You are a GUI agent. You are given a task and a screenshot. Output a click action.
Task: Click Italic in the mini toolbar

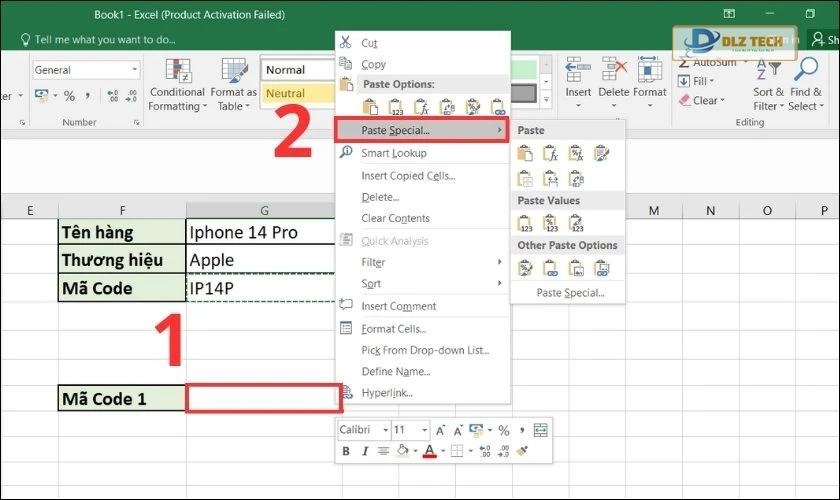coord(364,452)
